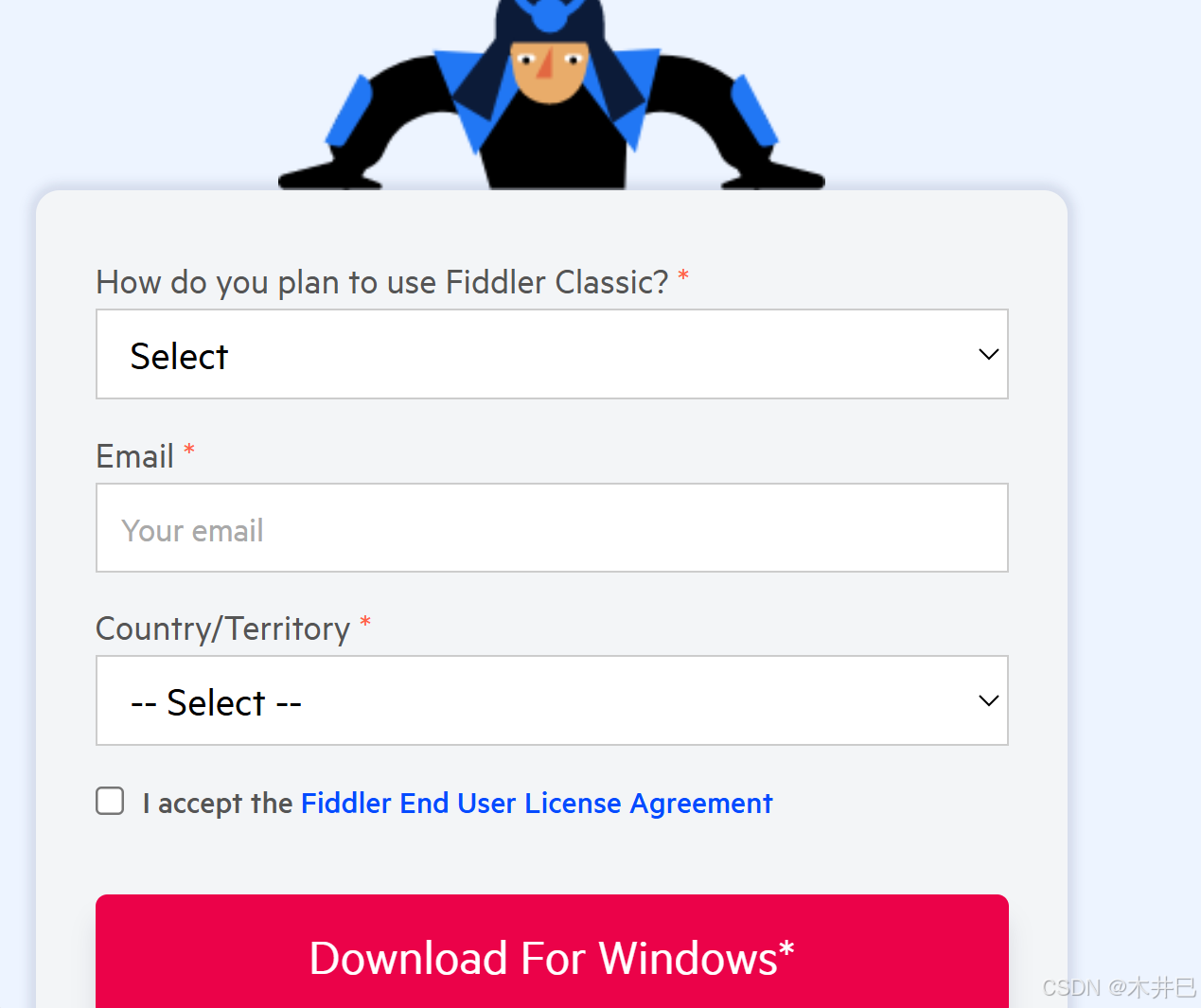Open the Fiddler End User License Agreement link
This screenshot has height=1008, width=1201.
click(x=537, y=803)
